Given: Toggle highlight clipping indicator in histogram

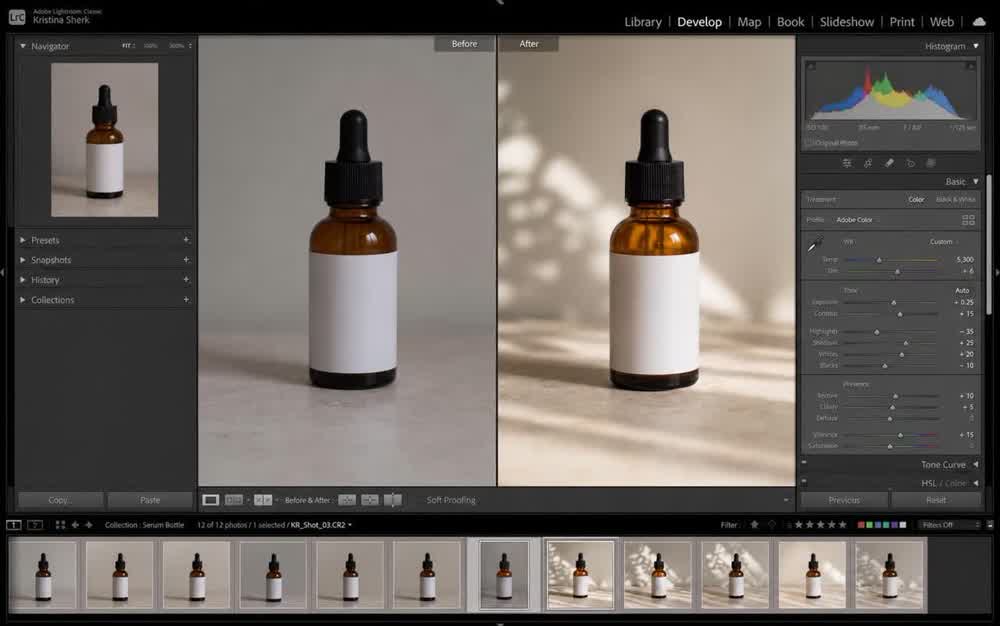Looking at the screenshot, I should [971, 66].
